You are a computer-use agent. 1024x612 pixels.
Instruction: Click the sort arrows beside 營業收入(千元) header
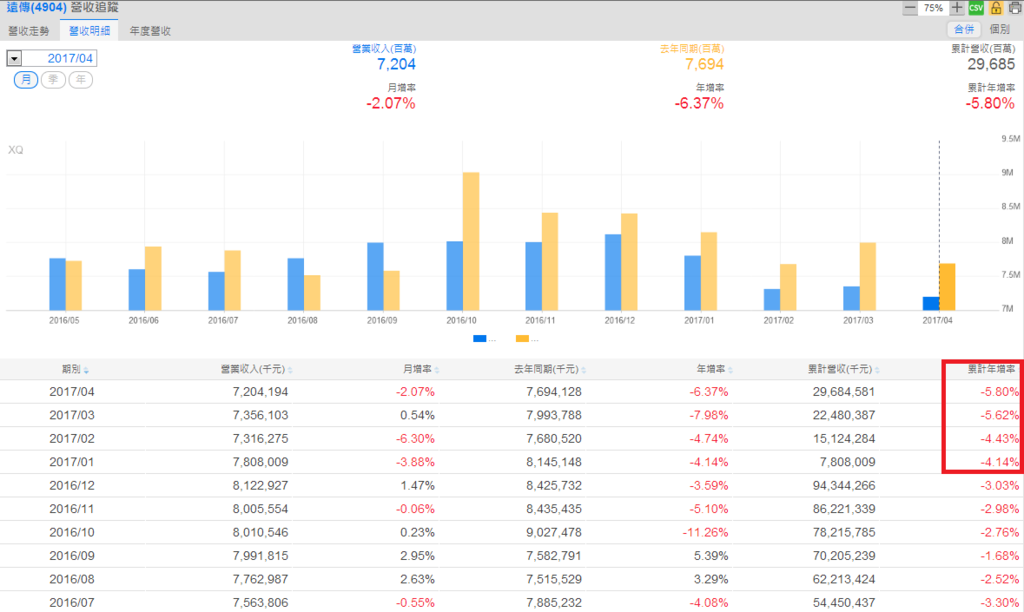coord(290,370)
